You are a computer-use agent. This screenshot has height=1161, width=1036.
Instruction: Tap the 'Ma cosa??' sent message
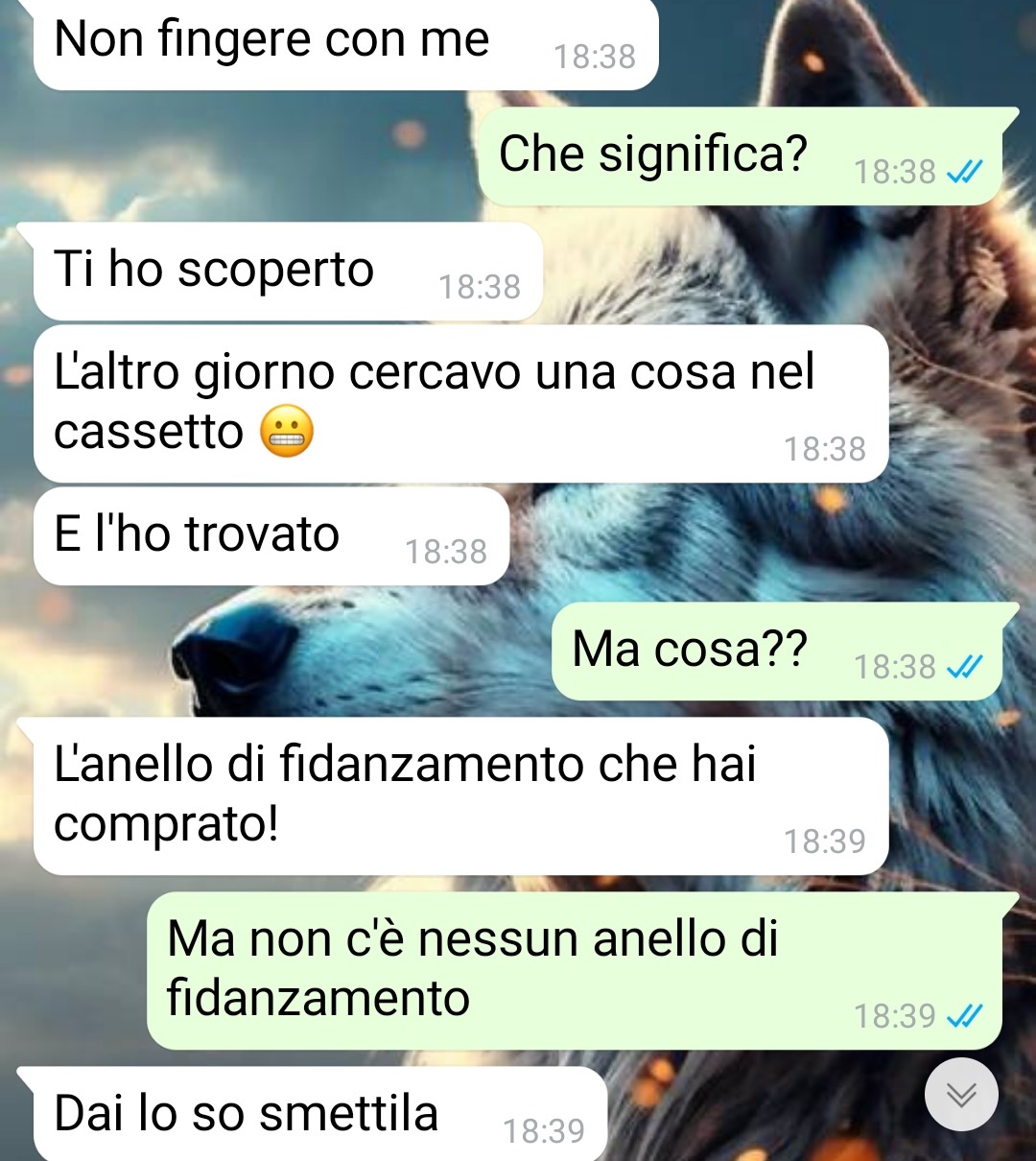click(777, 652)
